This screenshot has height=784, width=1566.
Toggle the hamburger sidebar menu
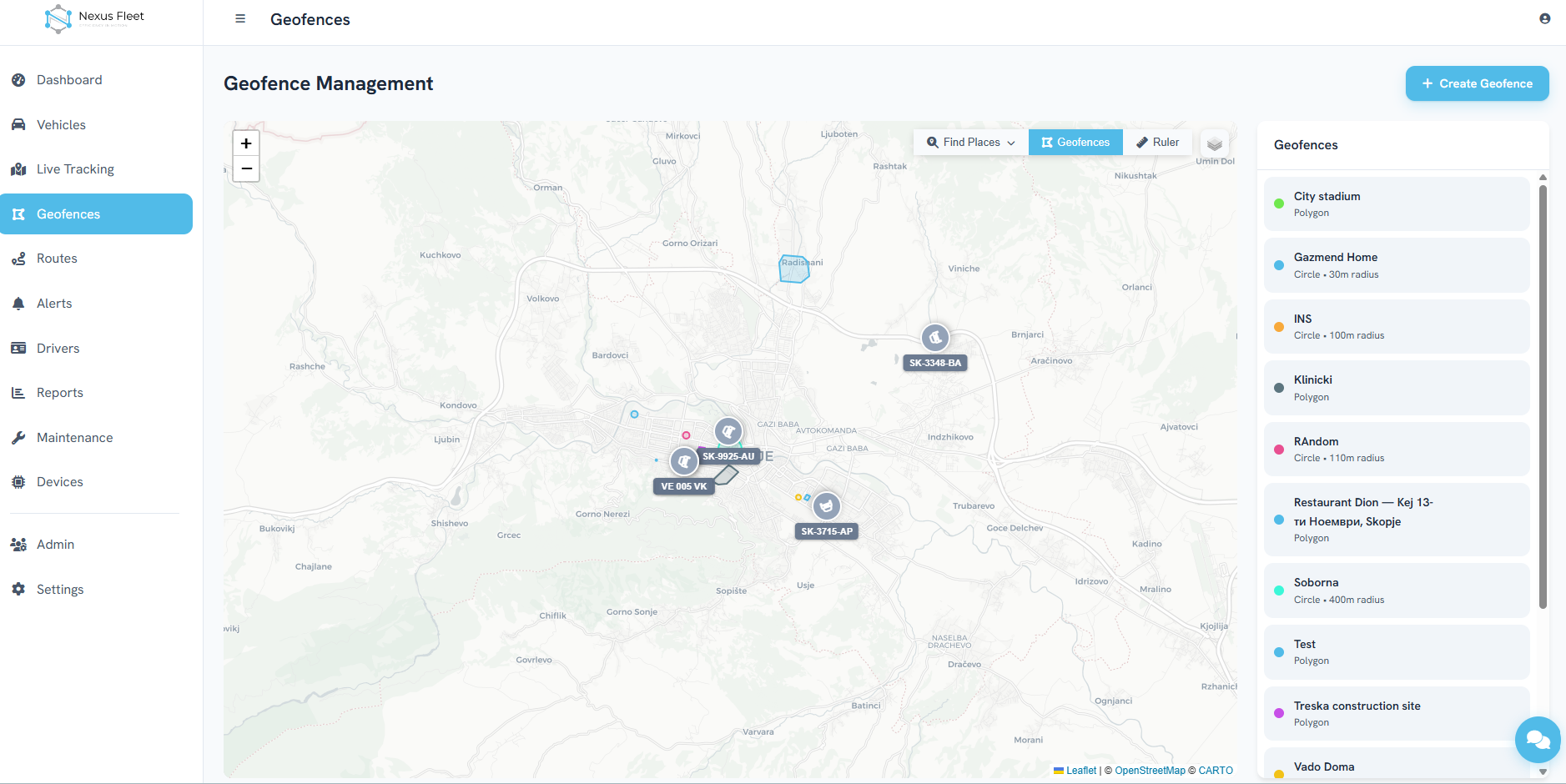[240, 19]
